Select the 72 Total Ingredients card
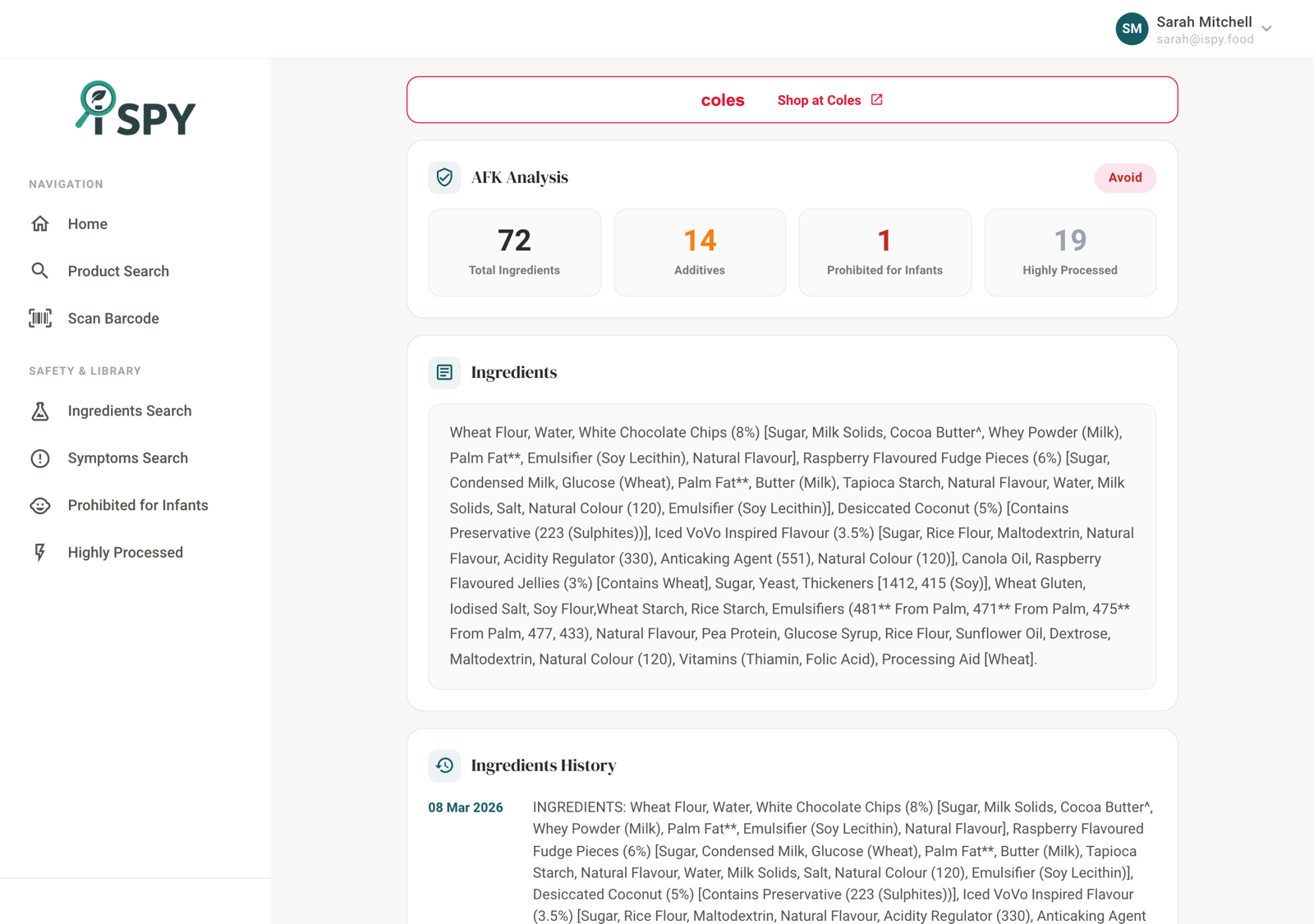 click(x=515, y=252)
